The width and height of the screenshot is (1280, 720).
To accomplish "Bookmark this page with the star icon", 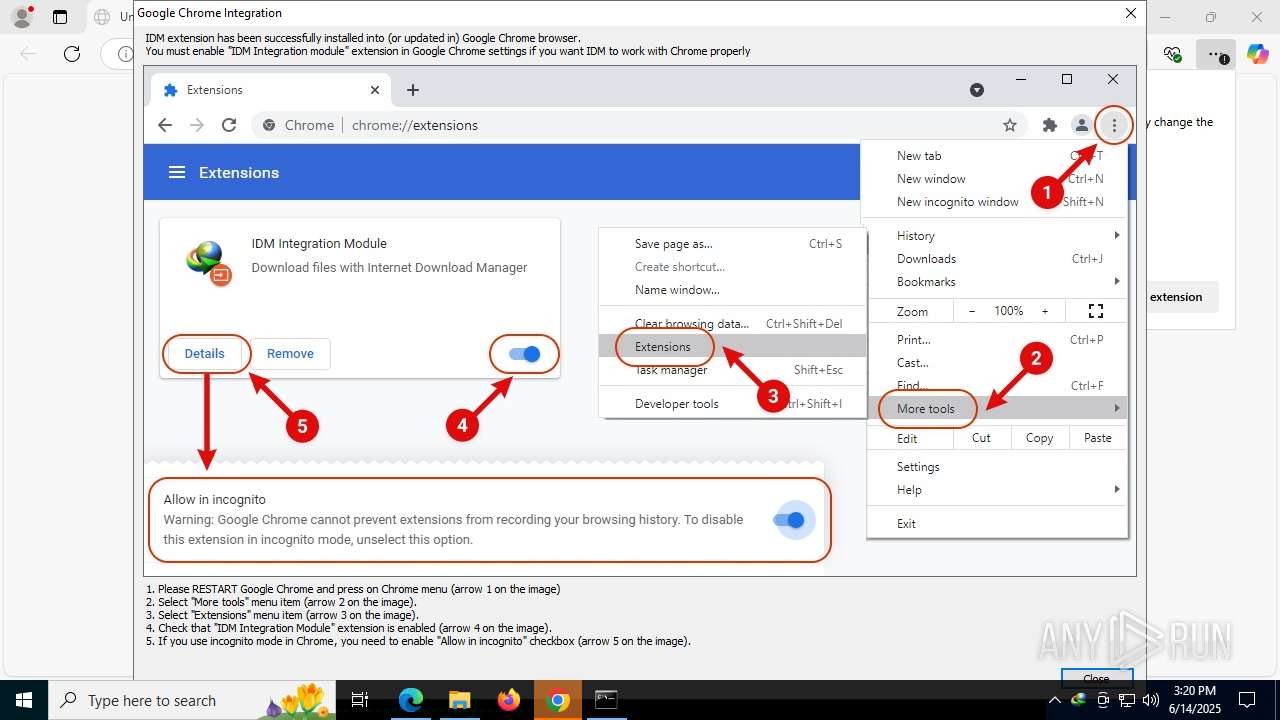I will point(1010,125).
